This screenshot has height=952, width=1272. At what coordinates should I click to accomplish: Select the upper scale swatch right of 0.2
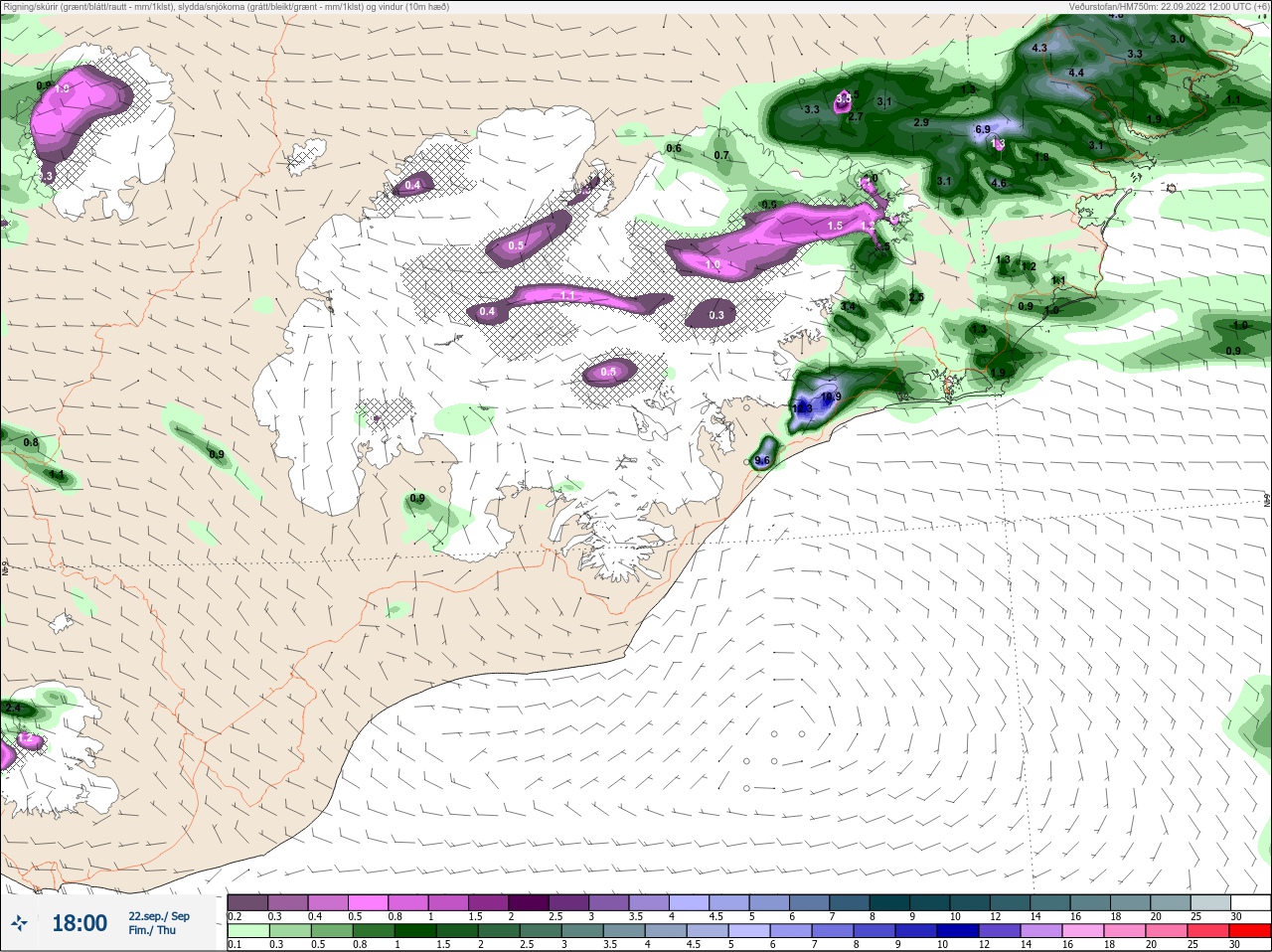point(288,902)
